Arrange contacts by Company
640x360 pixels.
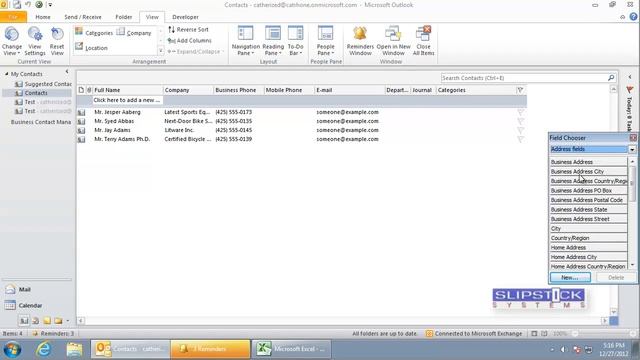pos(134,33)
